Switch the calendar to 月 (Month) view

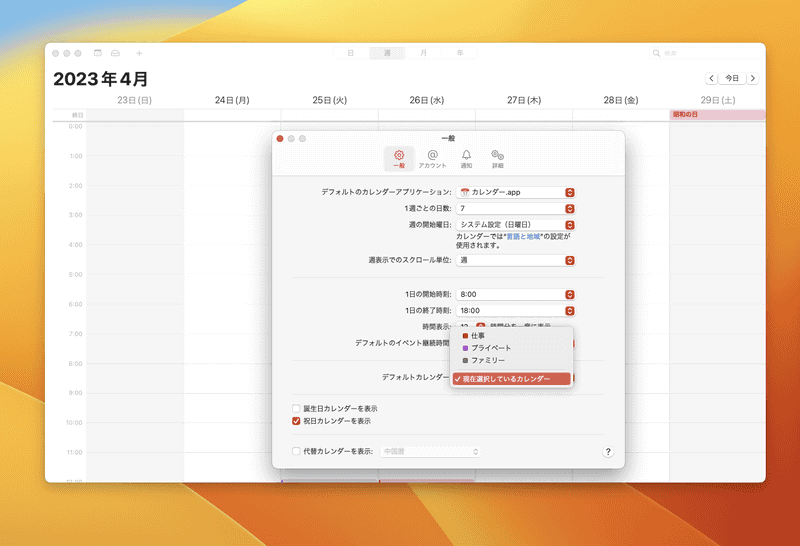point(423,53)
